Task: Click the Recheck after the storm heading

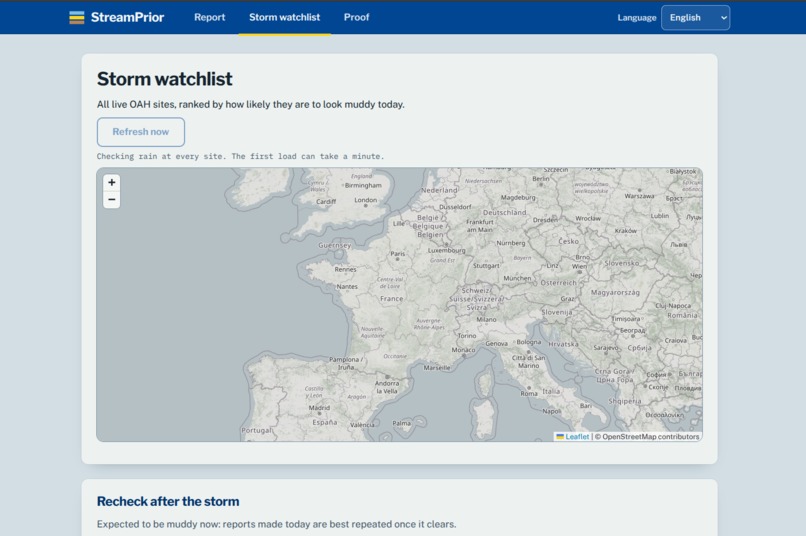Action: tap(168, 501)
